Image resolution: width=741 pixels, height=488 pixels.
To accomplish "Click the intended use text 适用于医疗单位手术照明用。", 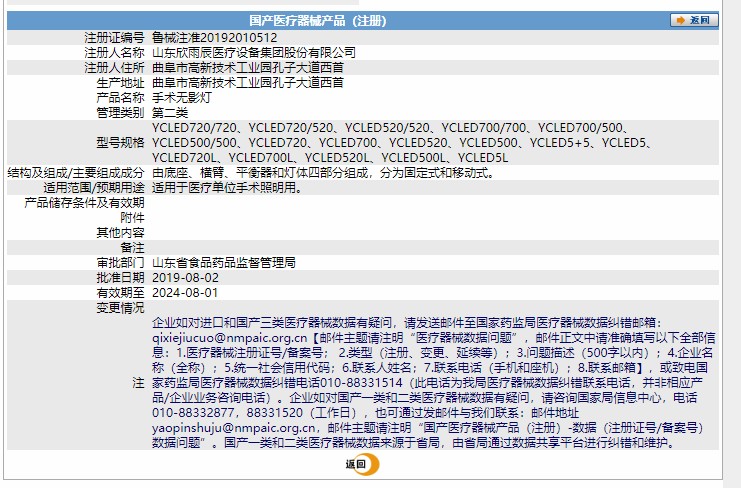I will coord(227,188).
